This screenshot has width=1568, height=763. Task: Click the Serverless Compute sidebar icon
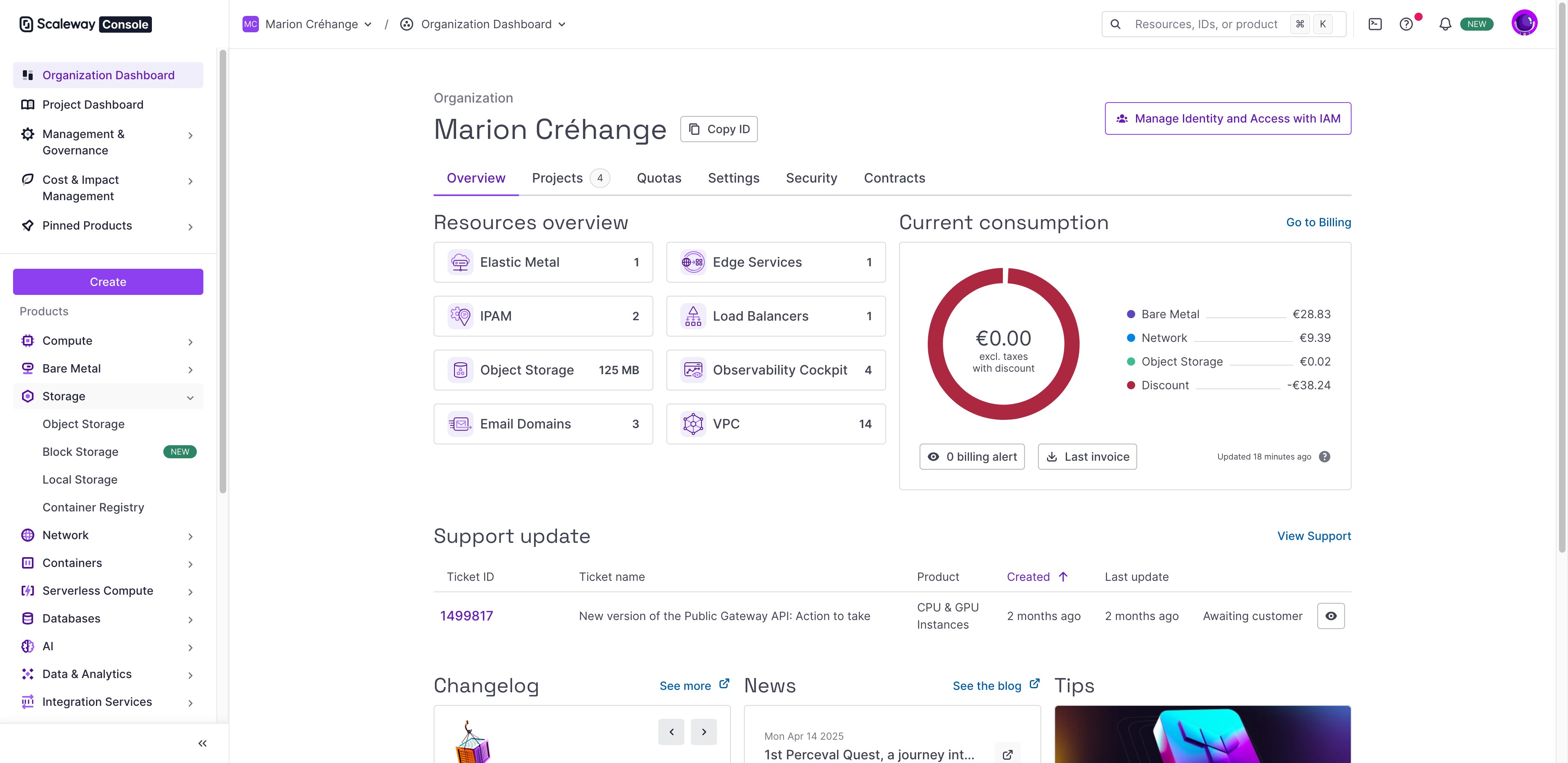point(27,591)
